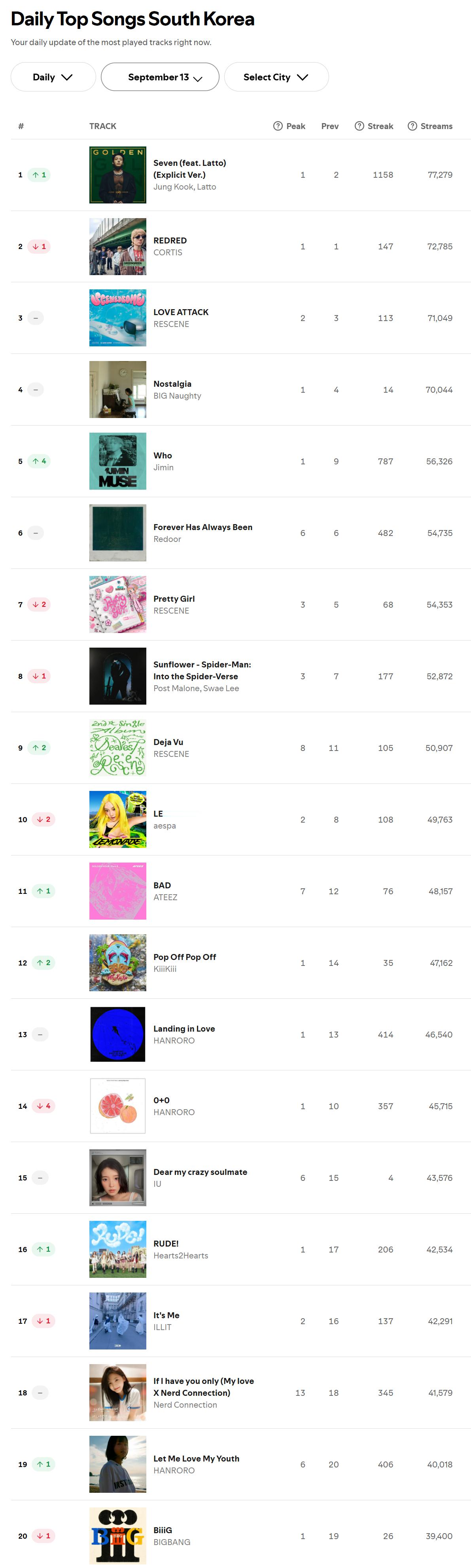Open the Pop Off Pop Off track

pyautogui.click(x=185, y=956)
